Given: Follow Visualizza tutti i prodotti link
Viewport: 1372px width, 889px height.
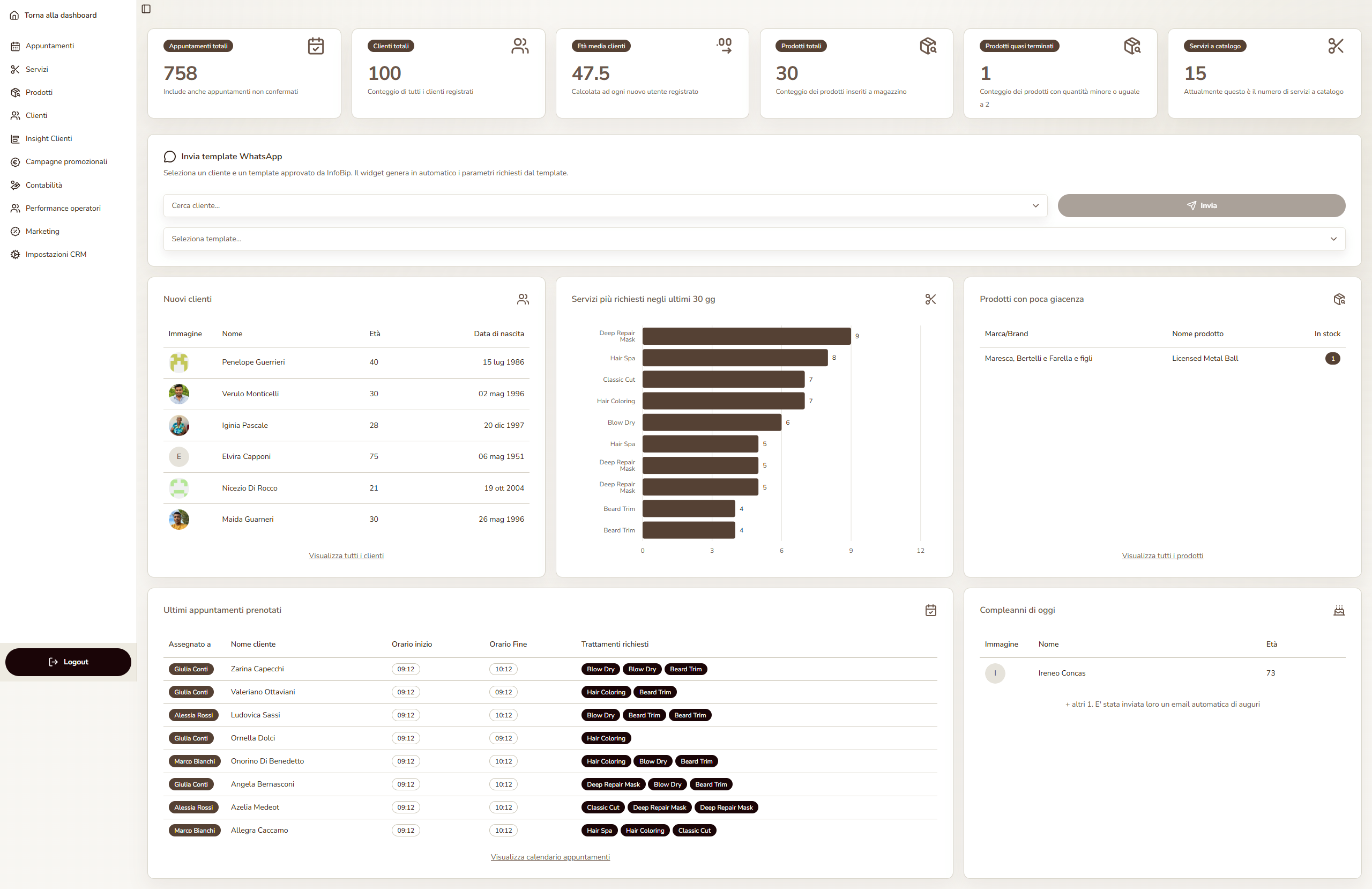Looking at the screenshot, I should click(x=1162, y=555).
